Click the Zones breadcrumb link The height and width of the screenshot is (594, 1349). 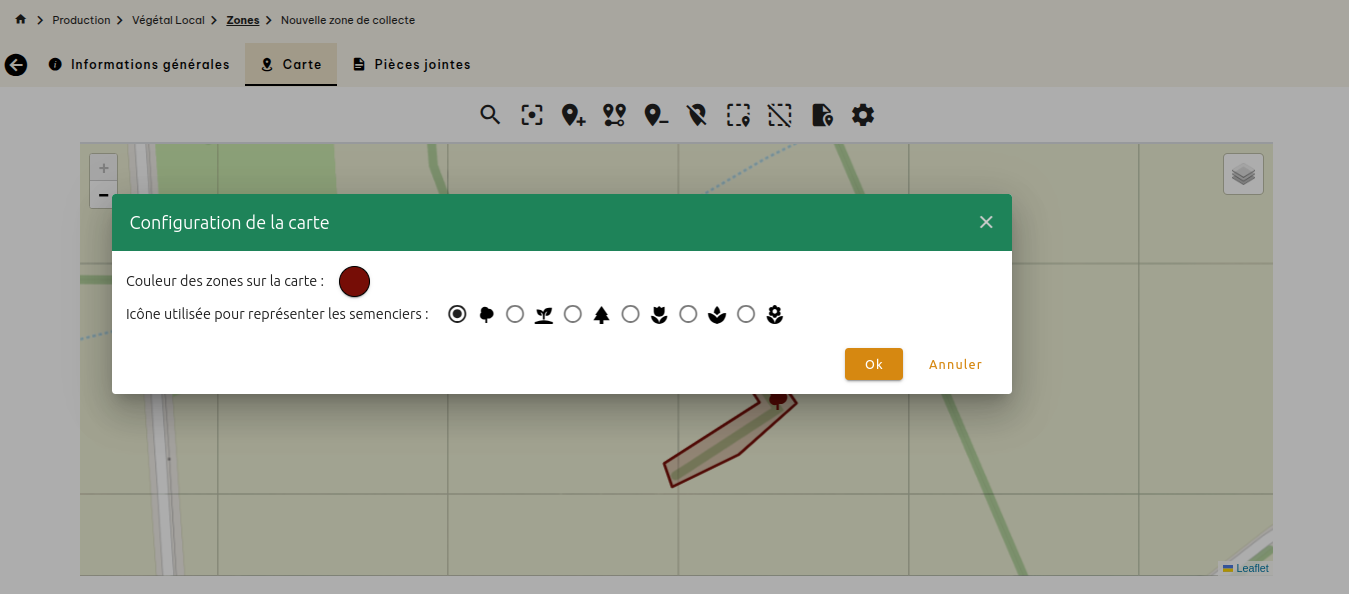[x=243, y=20]
